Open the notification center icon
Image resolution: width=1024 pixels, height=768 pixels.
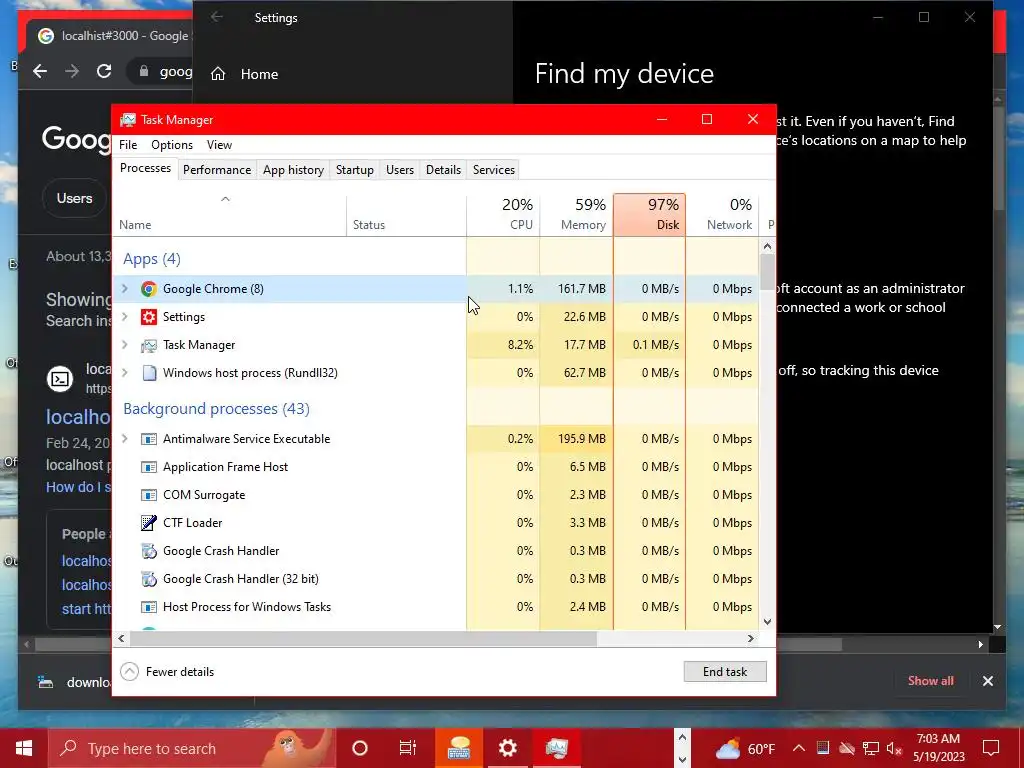click(x=991, y=748)
